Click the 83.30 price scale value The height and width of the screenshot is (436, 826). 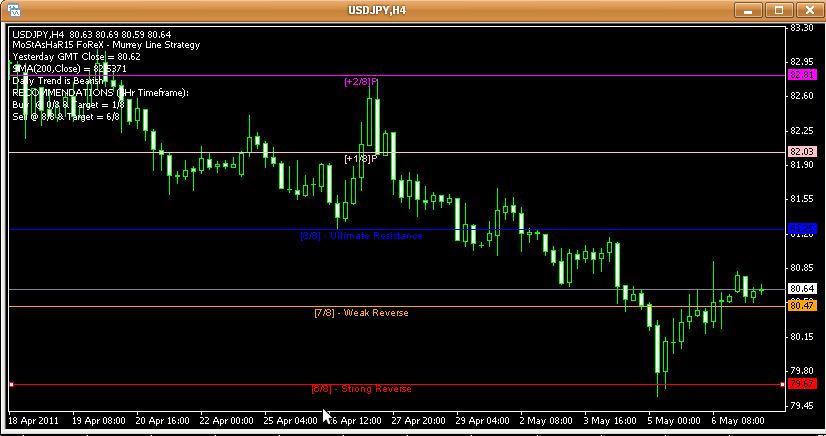[x=802, y=27]
